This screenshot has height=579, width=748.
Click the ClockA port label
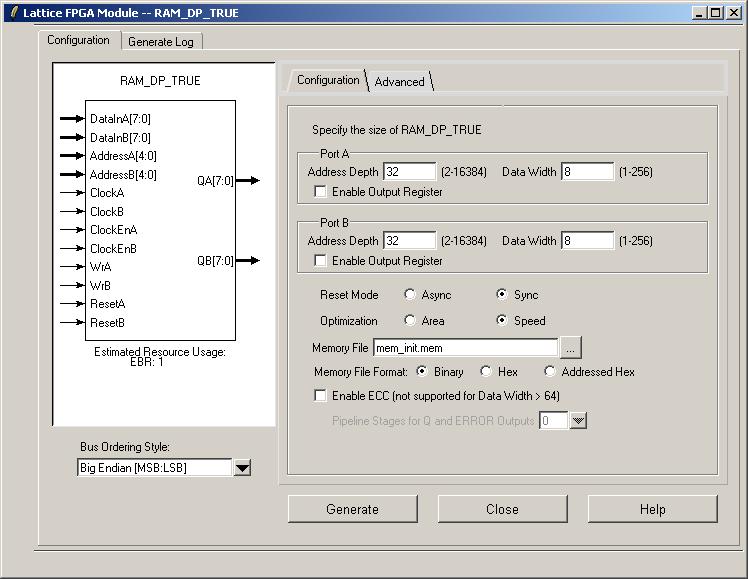point(107,193)
